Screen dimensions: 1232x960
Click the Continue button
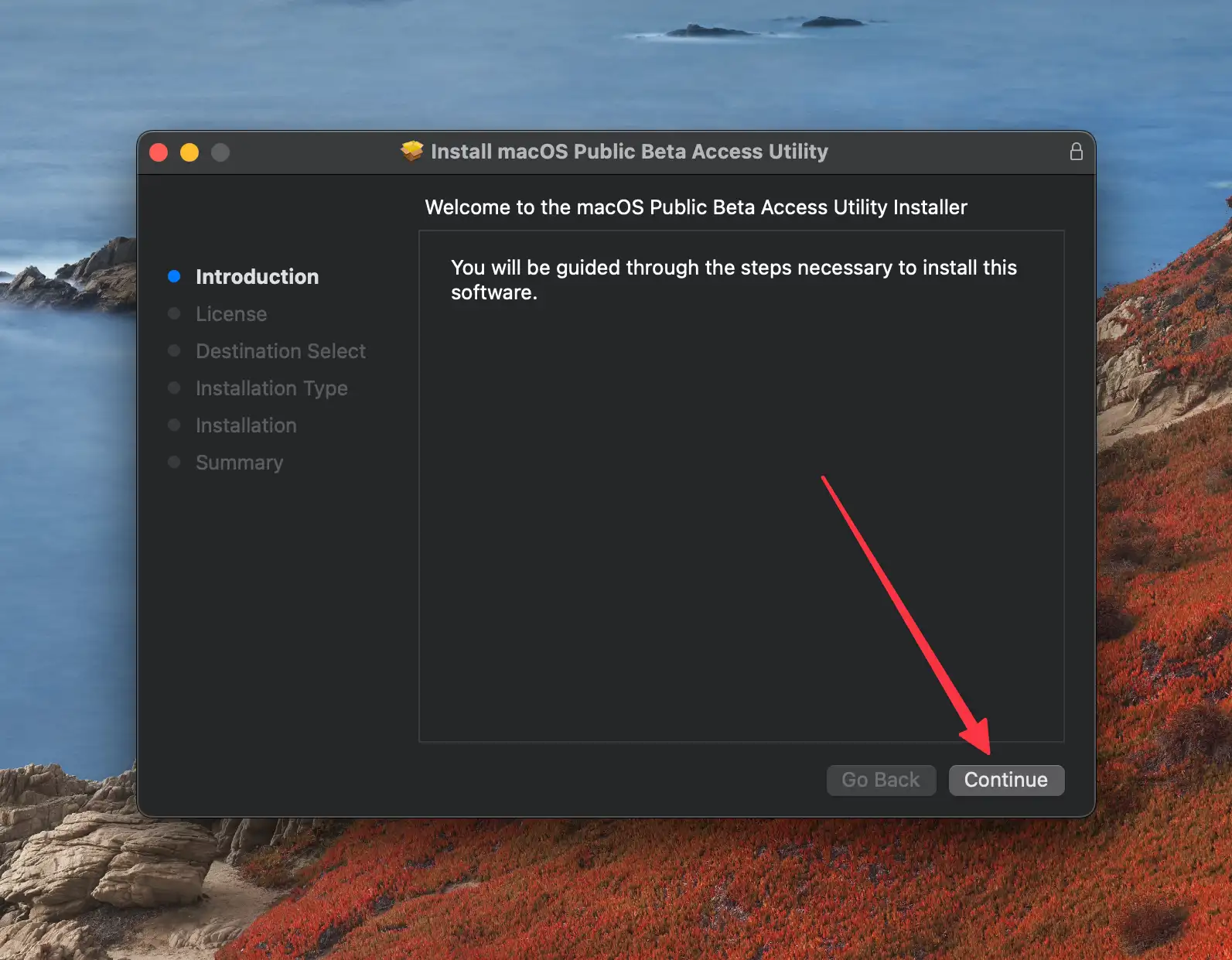click(x=1006, y=780)
